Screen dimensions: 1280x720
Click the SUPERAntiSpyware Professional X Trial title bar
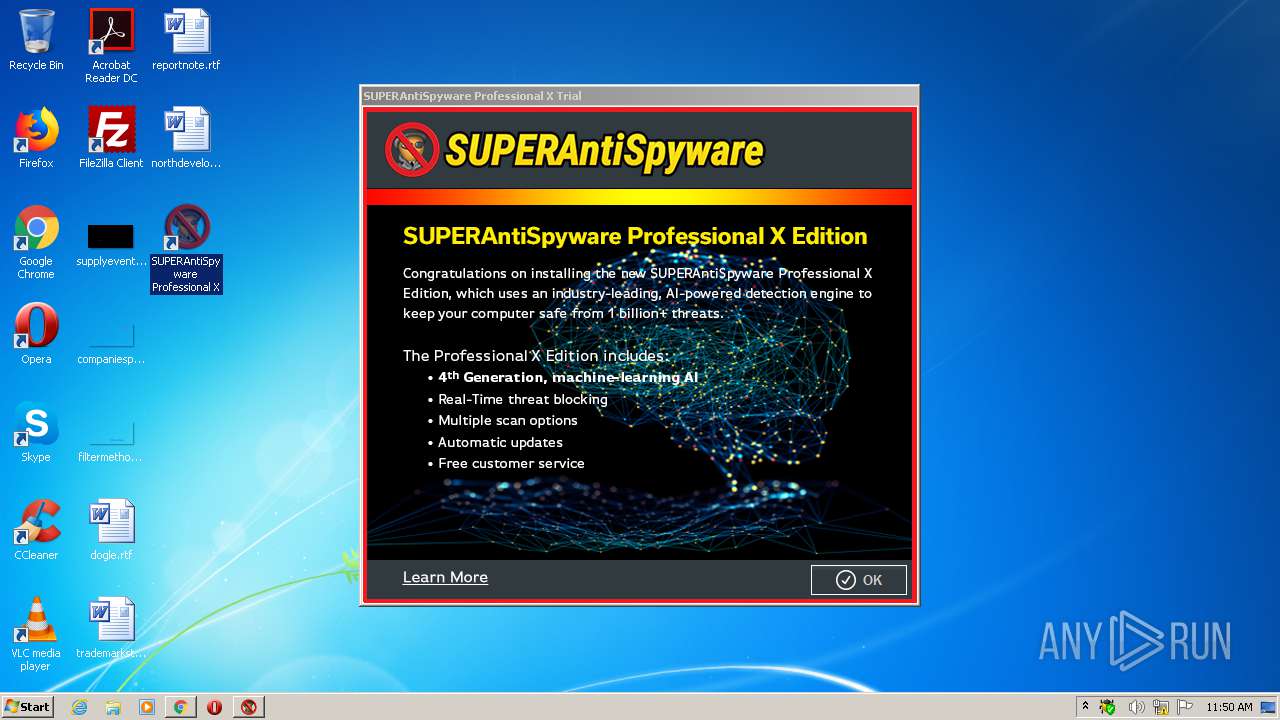[639, 96]
